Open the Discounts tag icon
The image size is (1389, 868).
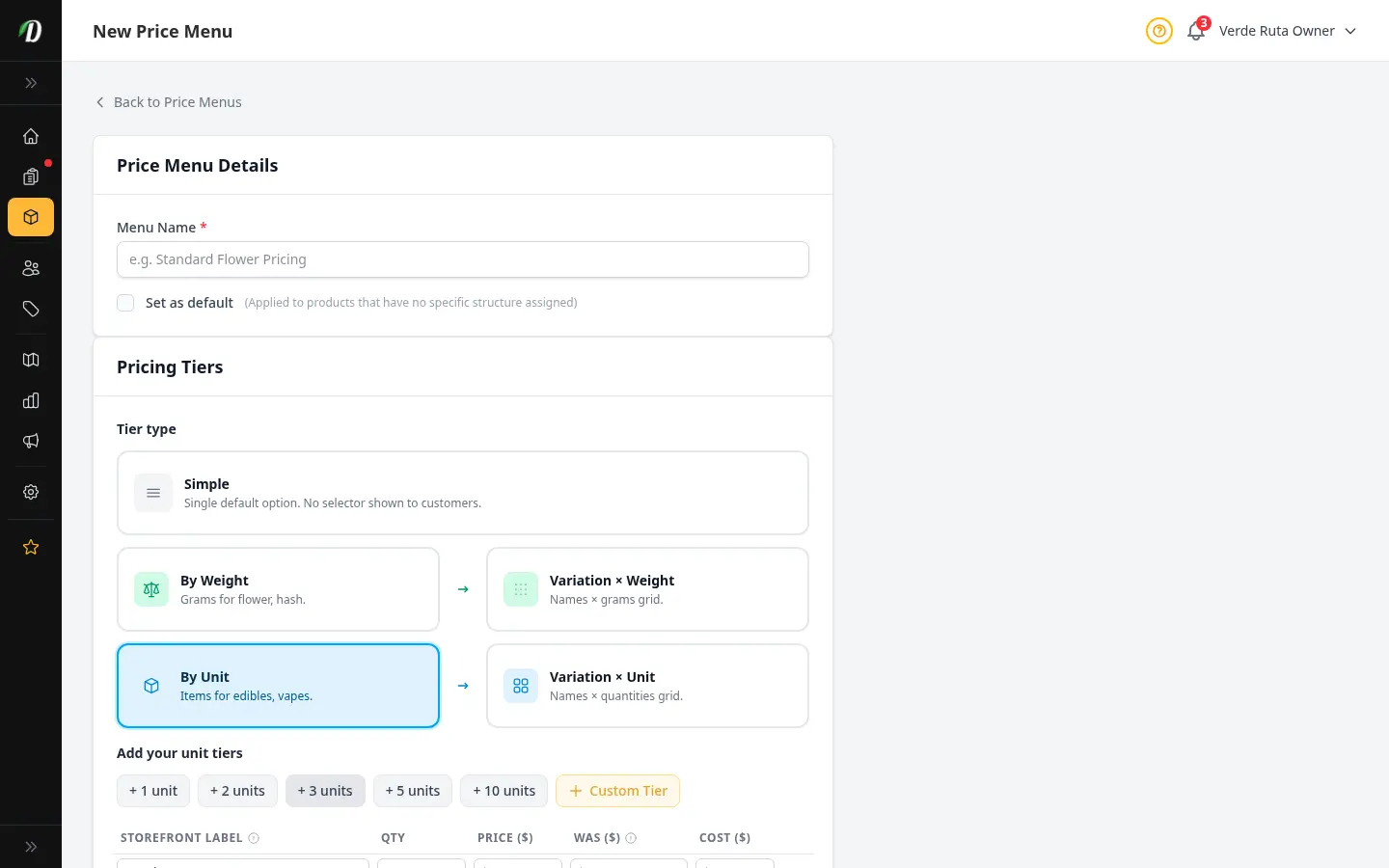point(31,309)
